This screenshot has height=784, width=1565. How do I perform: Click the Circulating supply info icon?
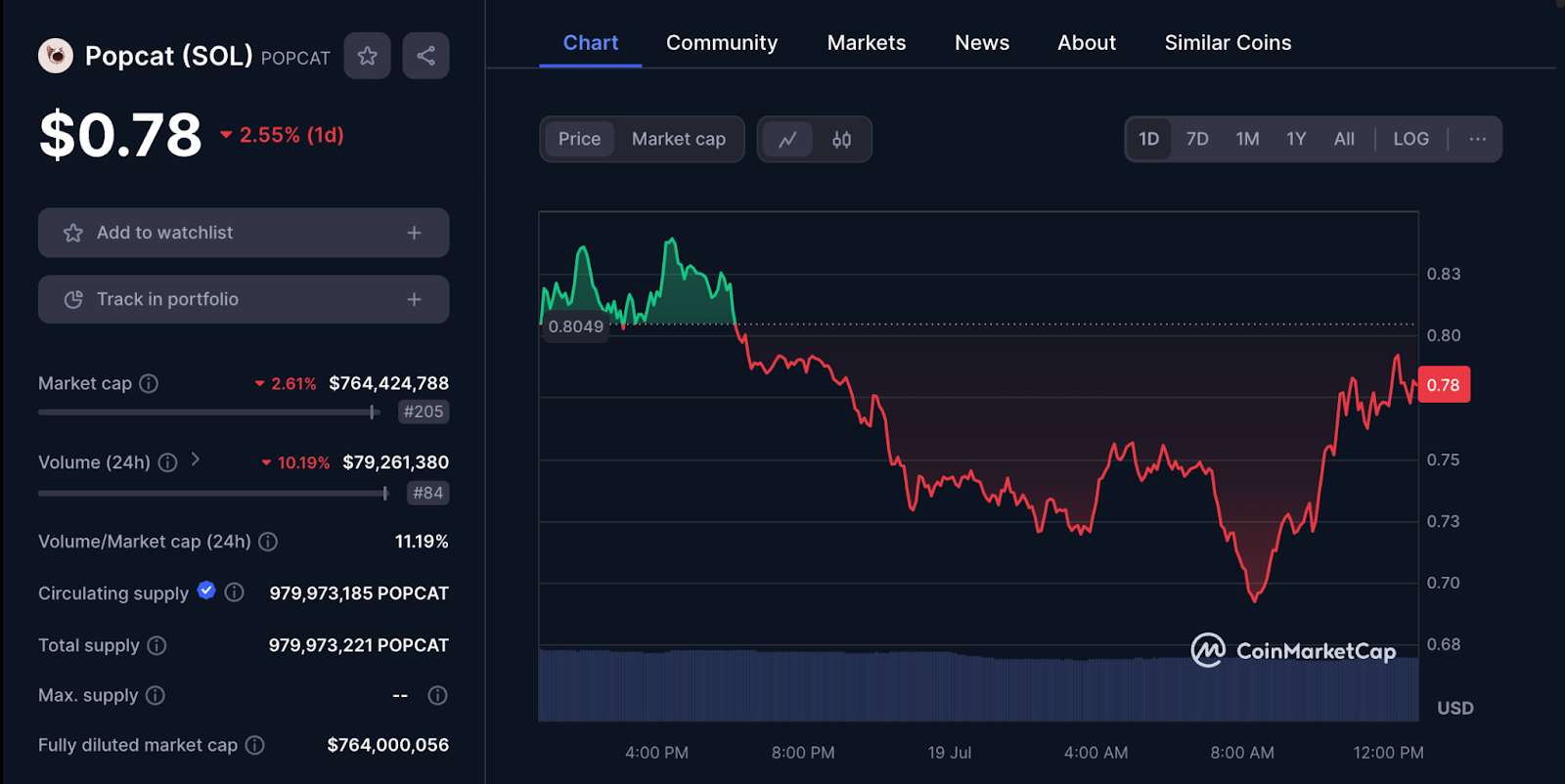(235, 592)
